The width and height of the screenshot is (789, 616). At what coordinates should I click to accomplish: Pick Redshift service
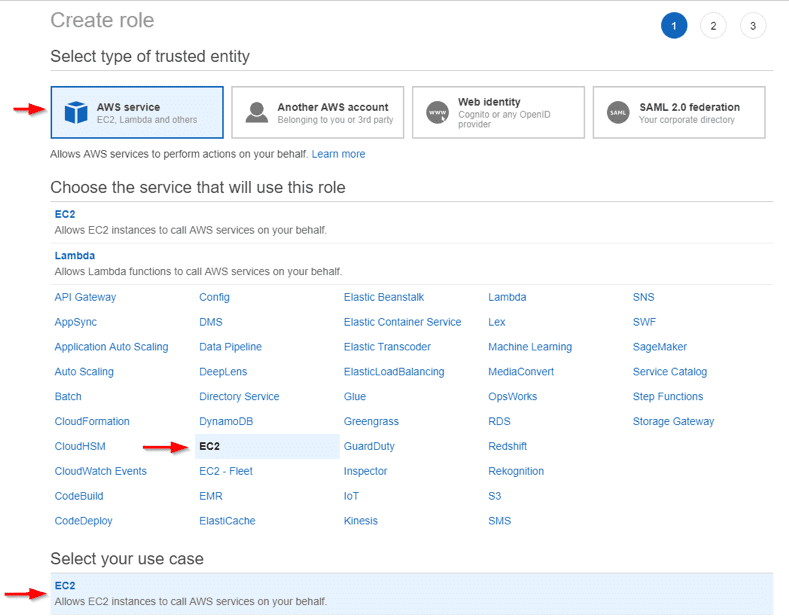[508, 446]
